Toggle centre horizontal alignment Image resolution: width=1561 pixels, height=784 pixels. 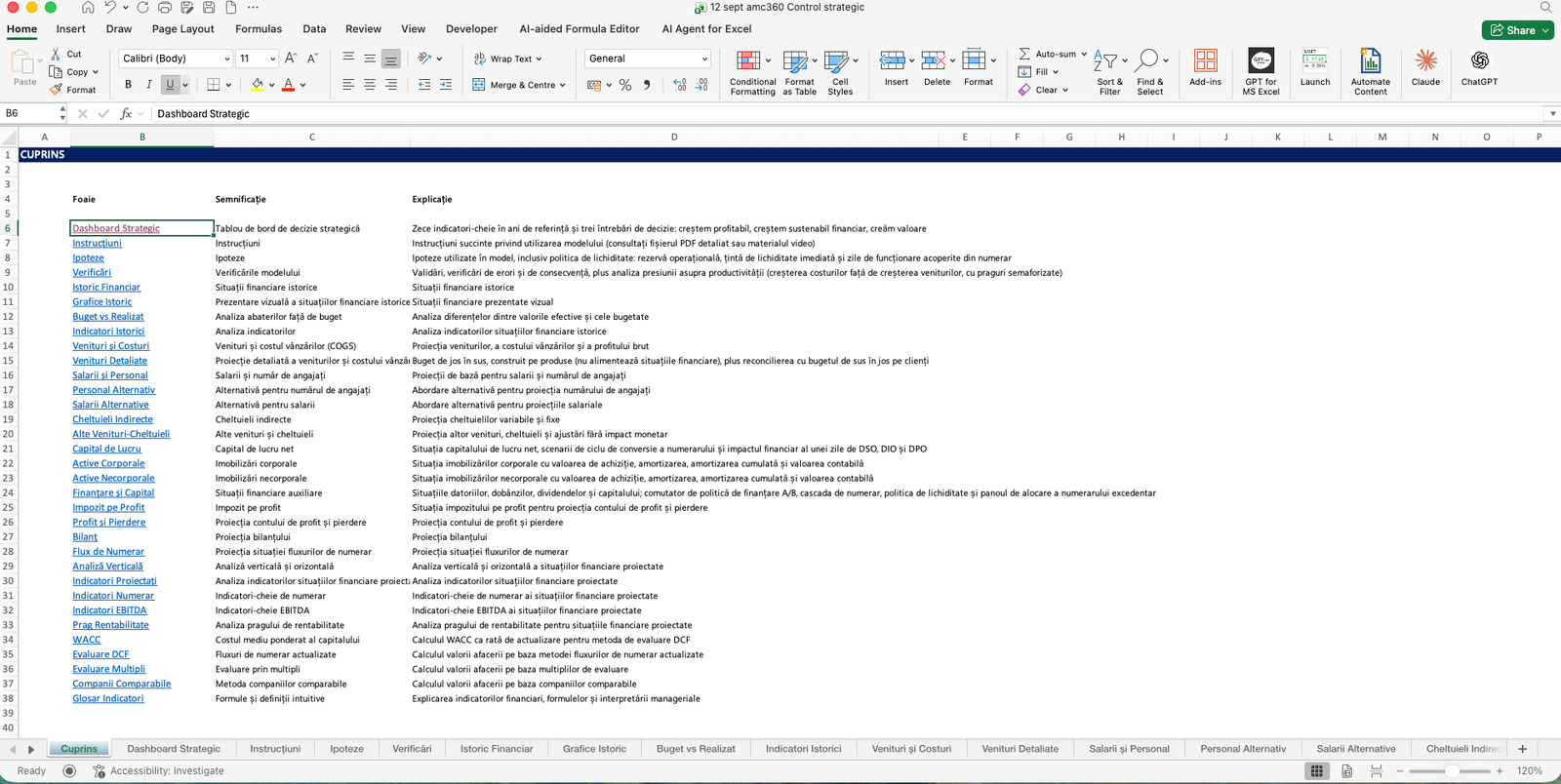pos(370,85)
